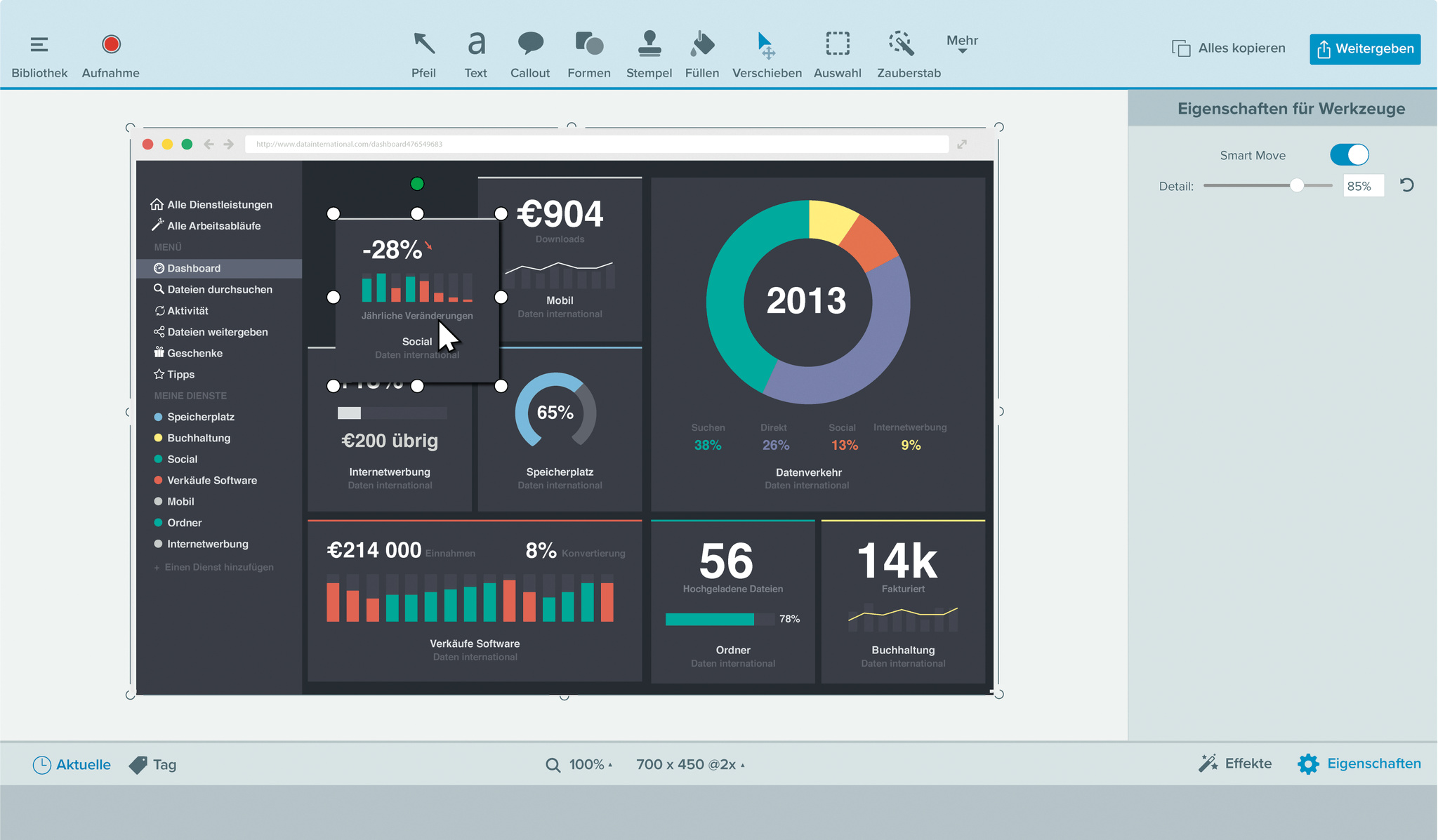
Task: Select the Zauberstab magic wand tool
Action: tap(908, 54)
